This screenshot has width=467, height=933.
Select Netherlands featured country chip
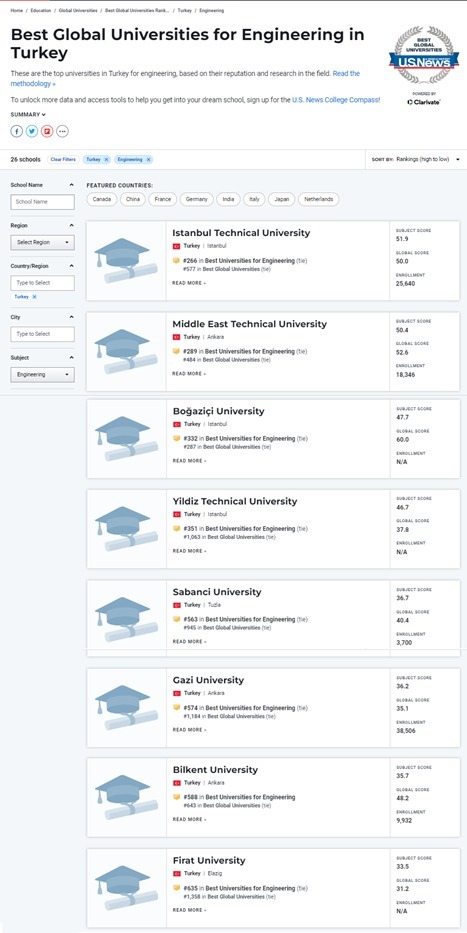tap(318, 199)
